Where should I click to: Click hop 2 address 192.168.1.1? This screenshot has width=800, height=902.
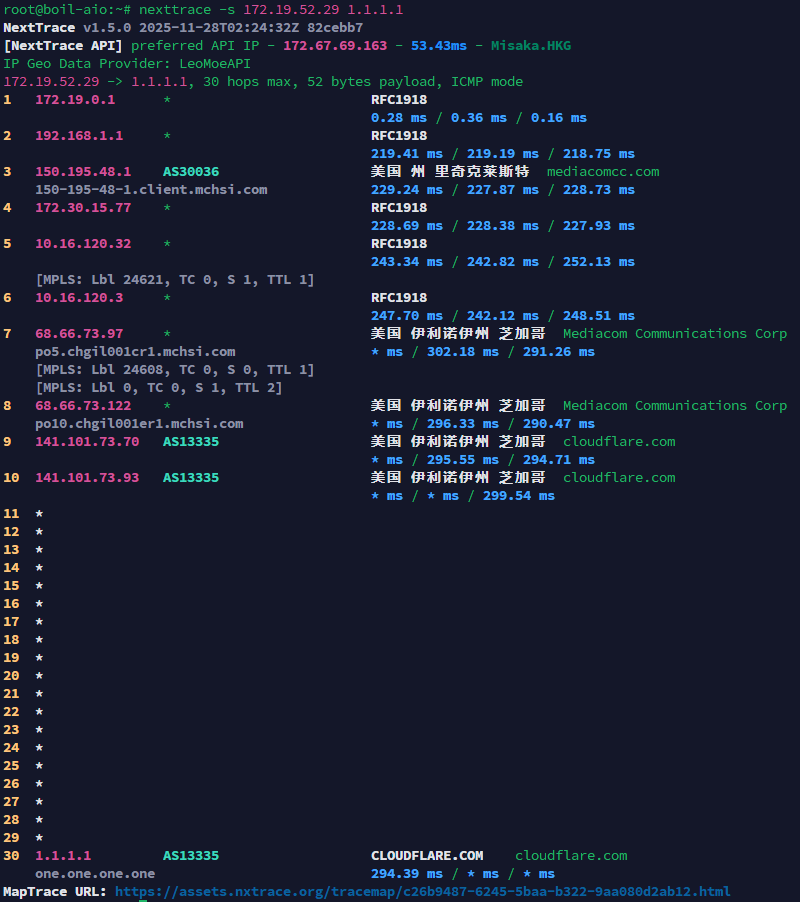[79, 136]
